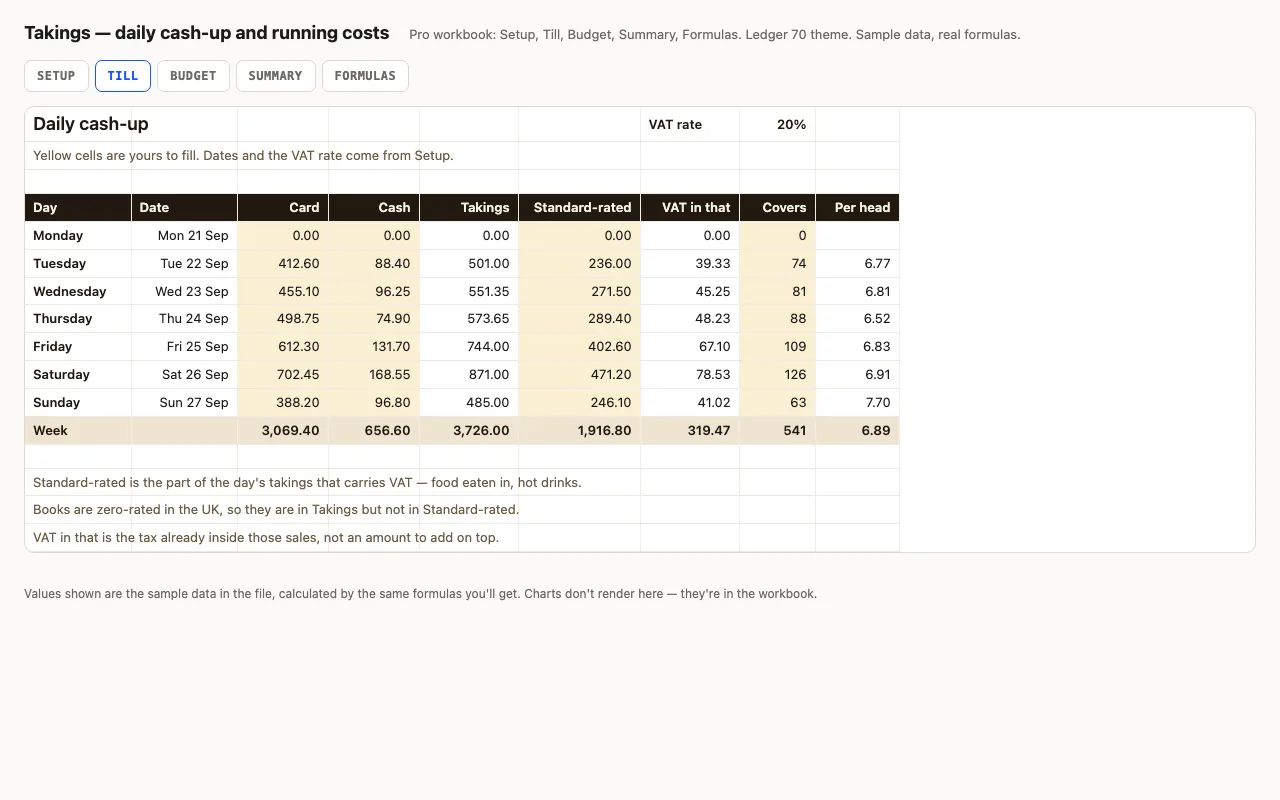Click Sunday's per head value 7.70

857,403
